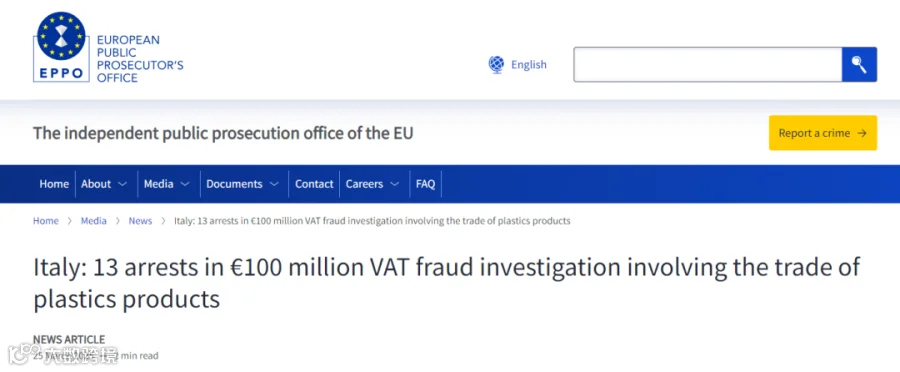900x372 pixels.
Task: Expand the Media menu chevron
Action: tap(185, 184)
